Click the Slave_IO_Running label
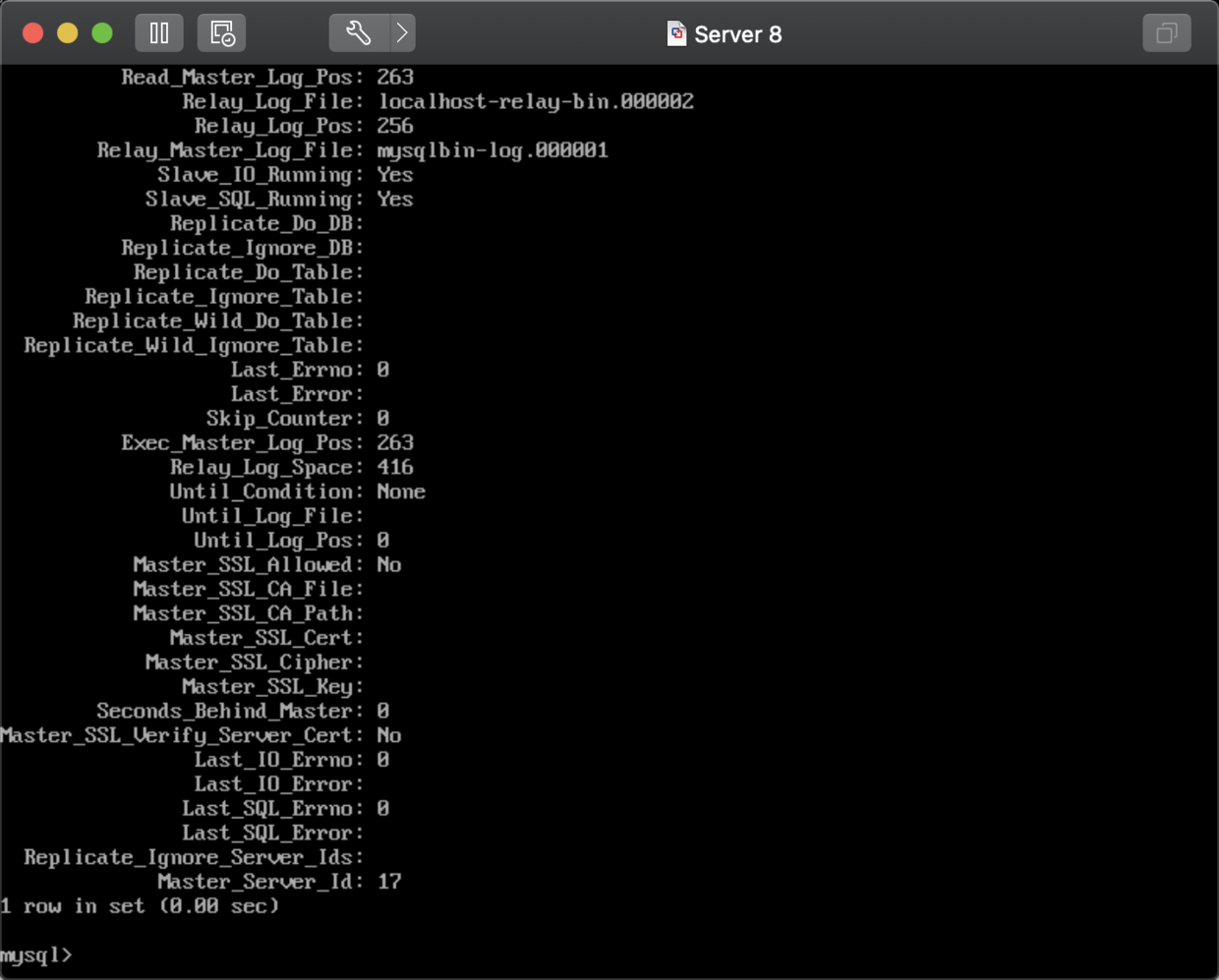1219x980 pixels. pos(260,175)
